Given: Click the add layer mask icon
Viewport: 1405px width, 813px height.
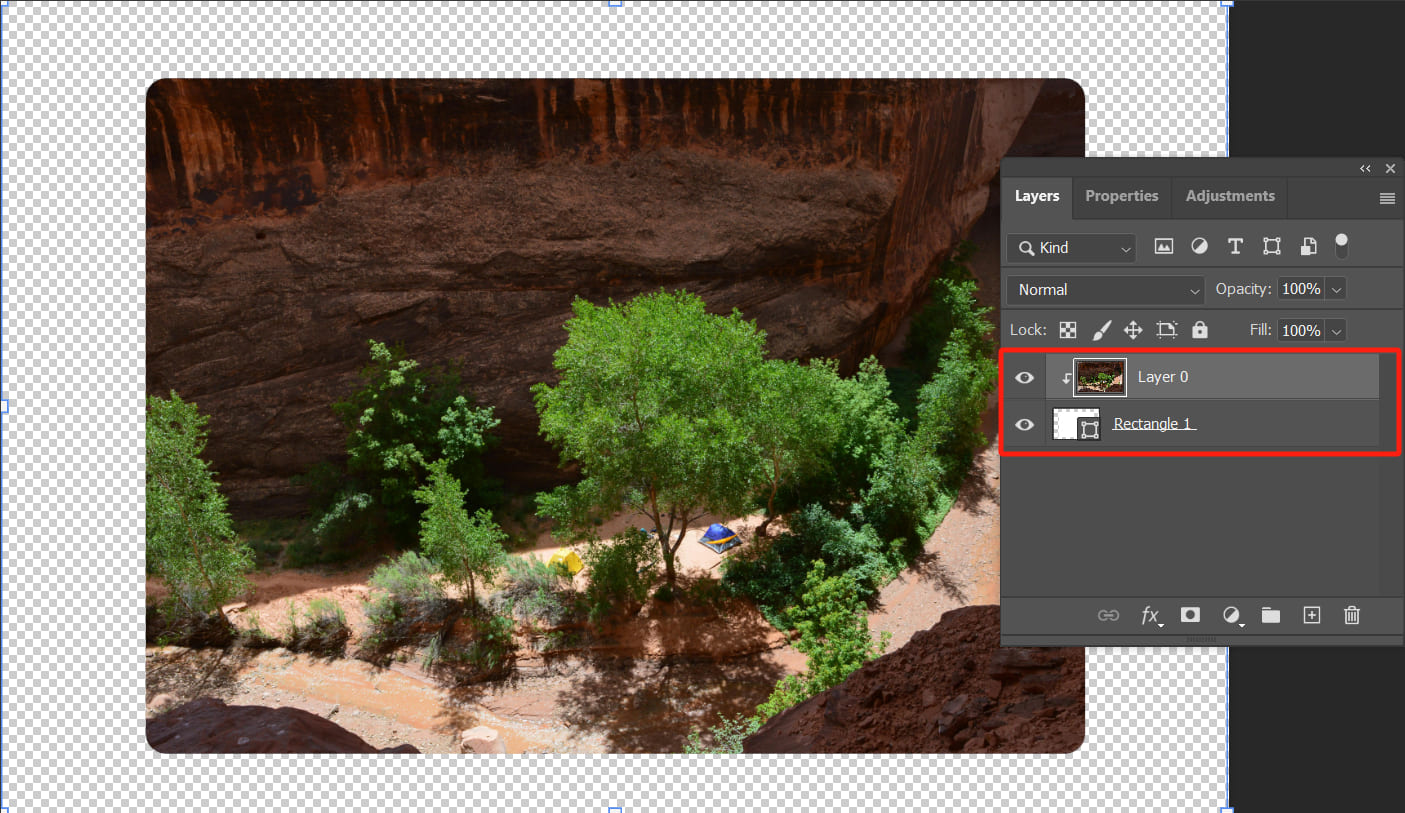Looking at the screenshot, I should [1190, 615].
